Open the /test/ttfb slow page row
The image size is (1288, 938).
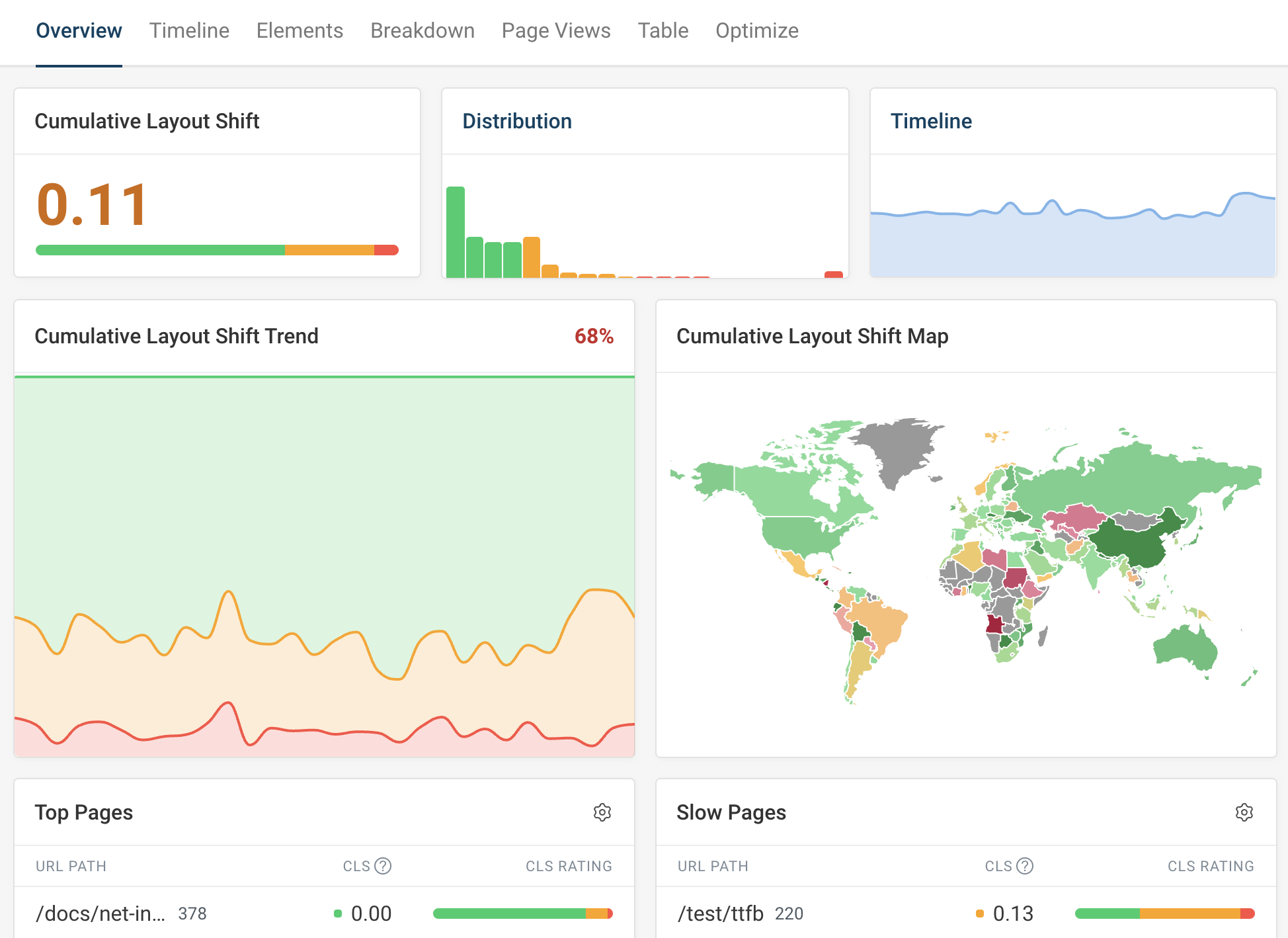point(720,914)
